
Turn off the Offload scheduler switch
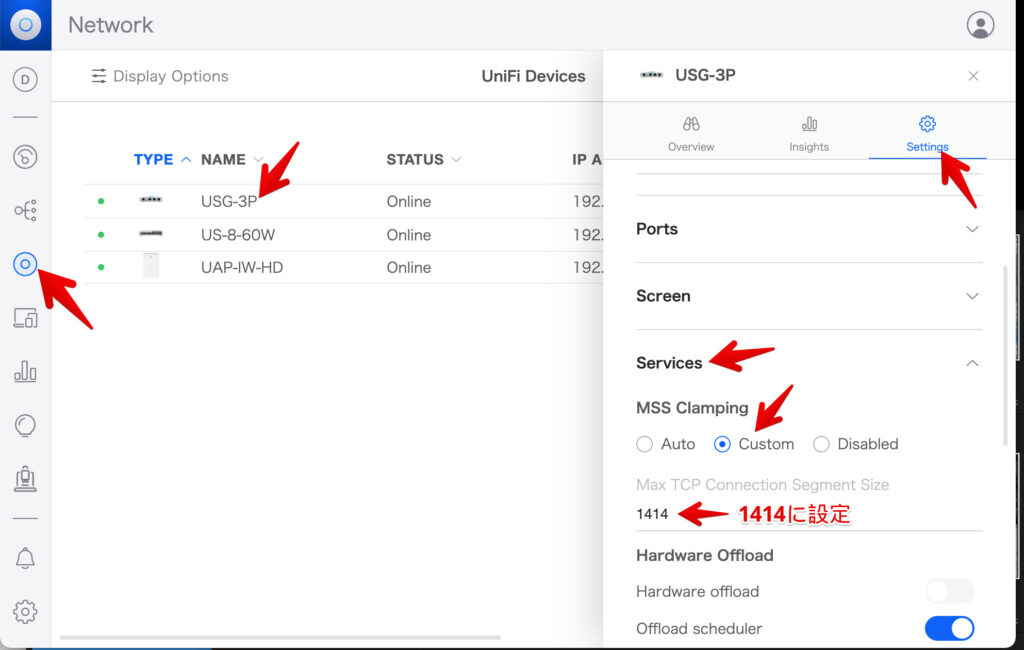[949, 628]
